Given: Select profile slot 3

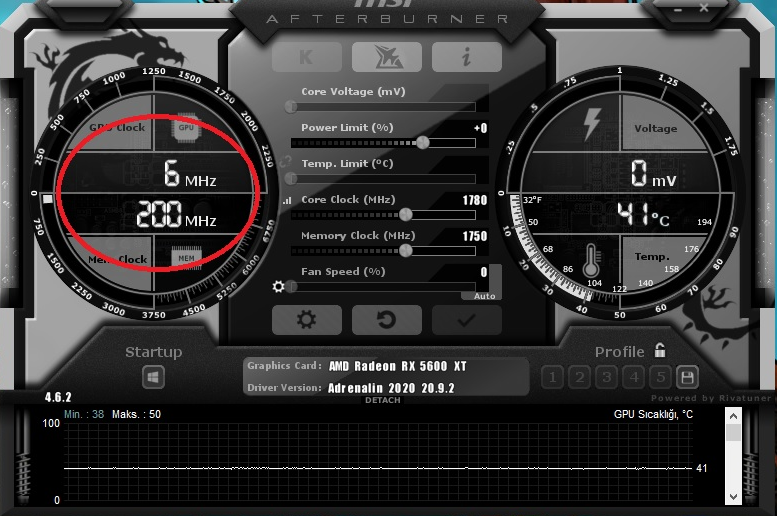Looking at the screenshot, I should click(x=606, y=378).
